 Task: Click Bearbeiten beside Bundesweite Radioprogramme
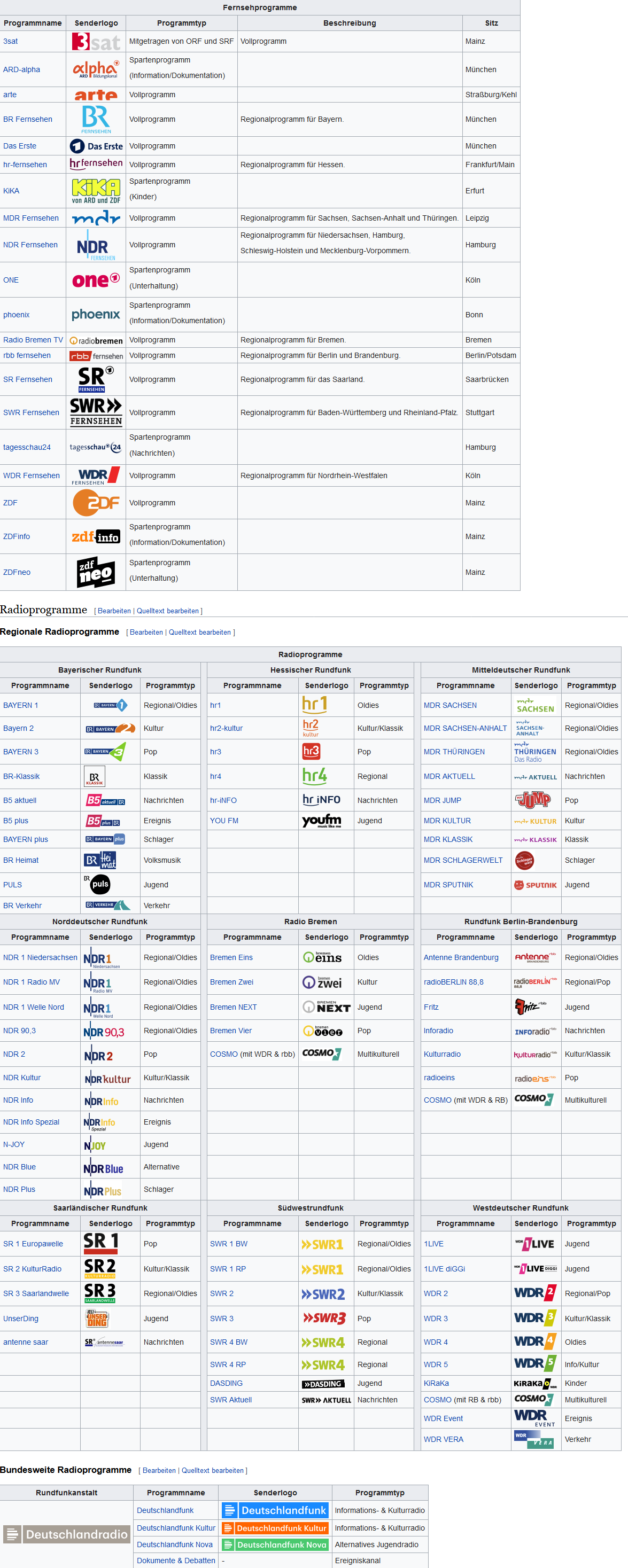(159, 1471)
